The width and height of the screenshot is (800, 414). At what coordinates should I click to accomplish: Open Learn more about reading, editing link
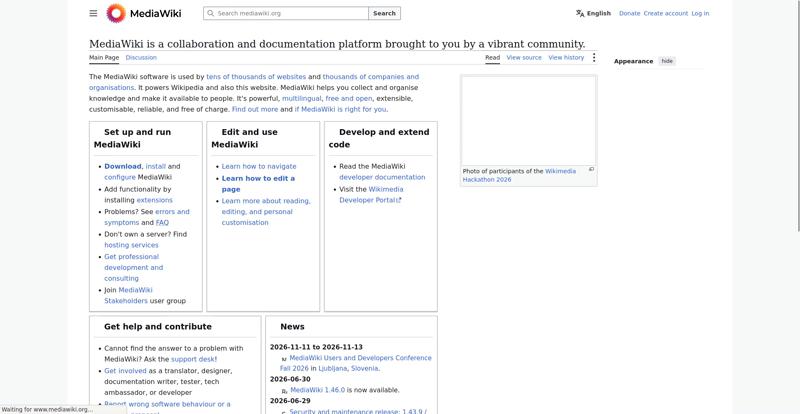[266, 212]
